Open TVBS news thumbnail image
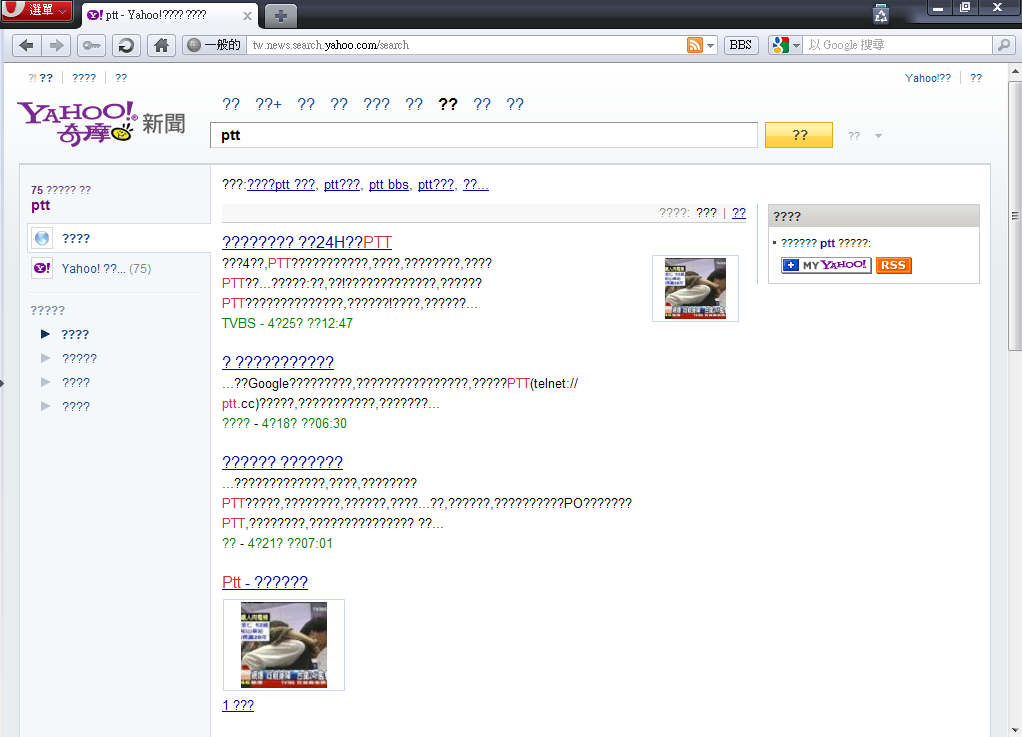 pos(695,289)
